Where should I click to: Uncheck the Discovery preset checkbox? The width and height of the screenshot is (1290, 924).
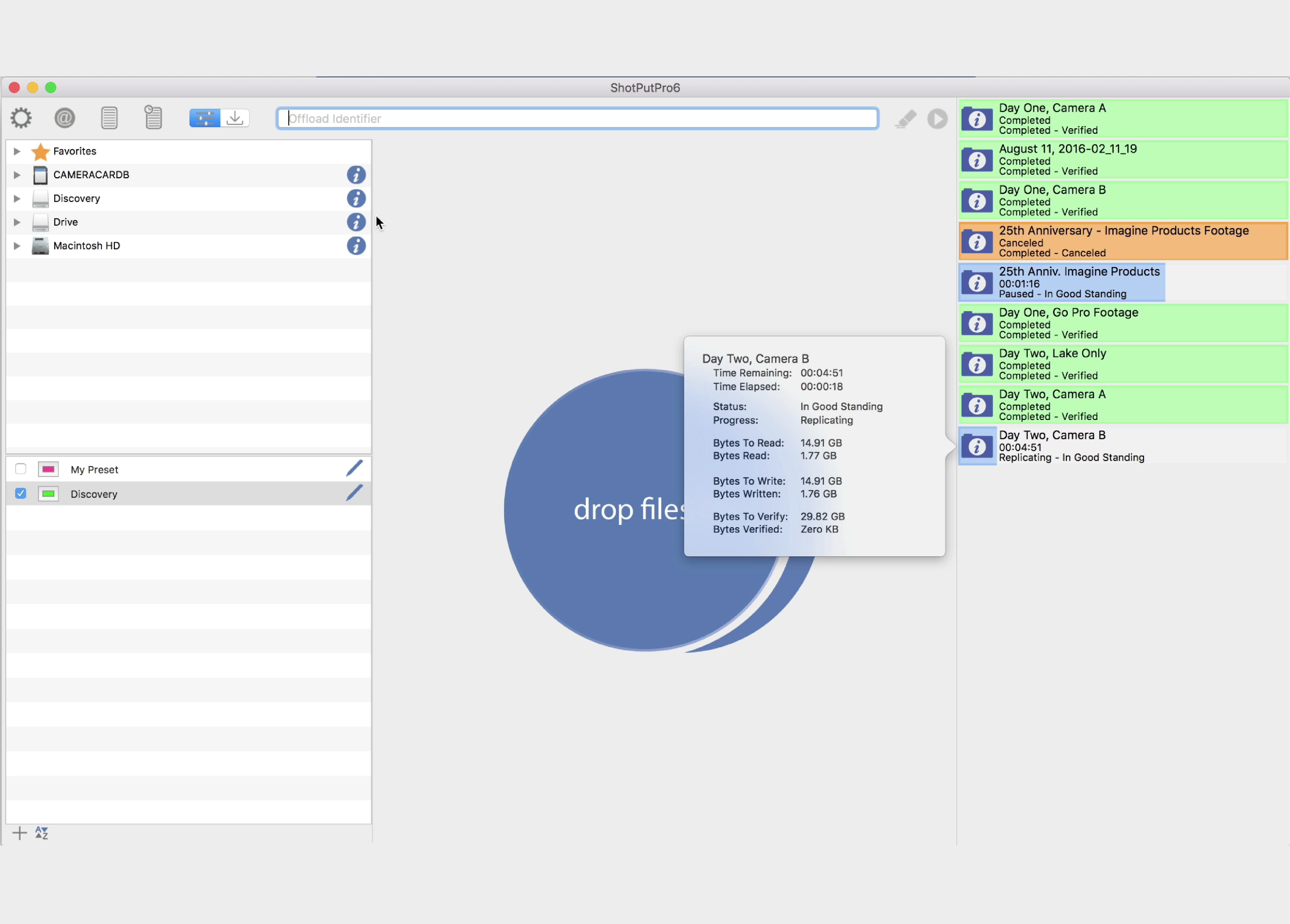pyautogui.click(x=21, y=494)
